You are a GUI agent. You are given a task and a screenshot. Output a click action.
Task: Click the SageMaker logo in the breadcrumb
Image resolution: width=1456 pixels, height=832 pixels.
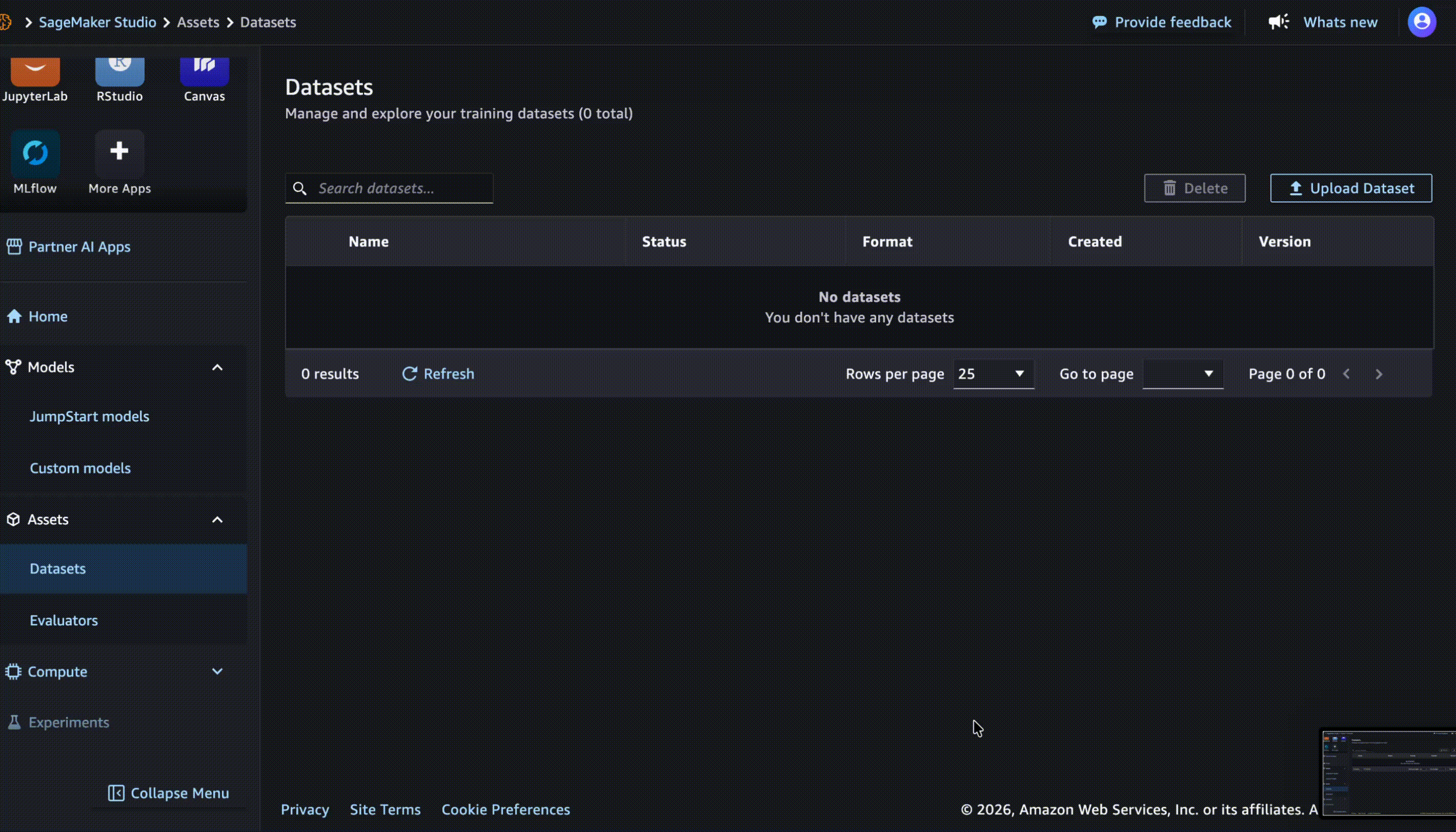tap(6, 22)
